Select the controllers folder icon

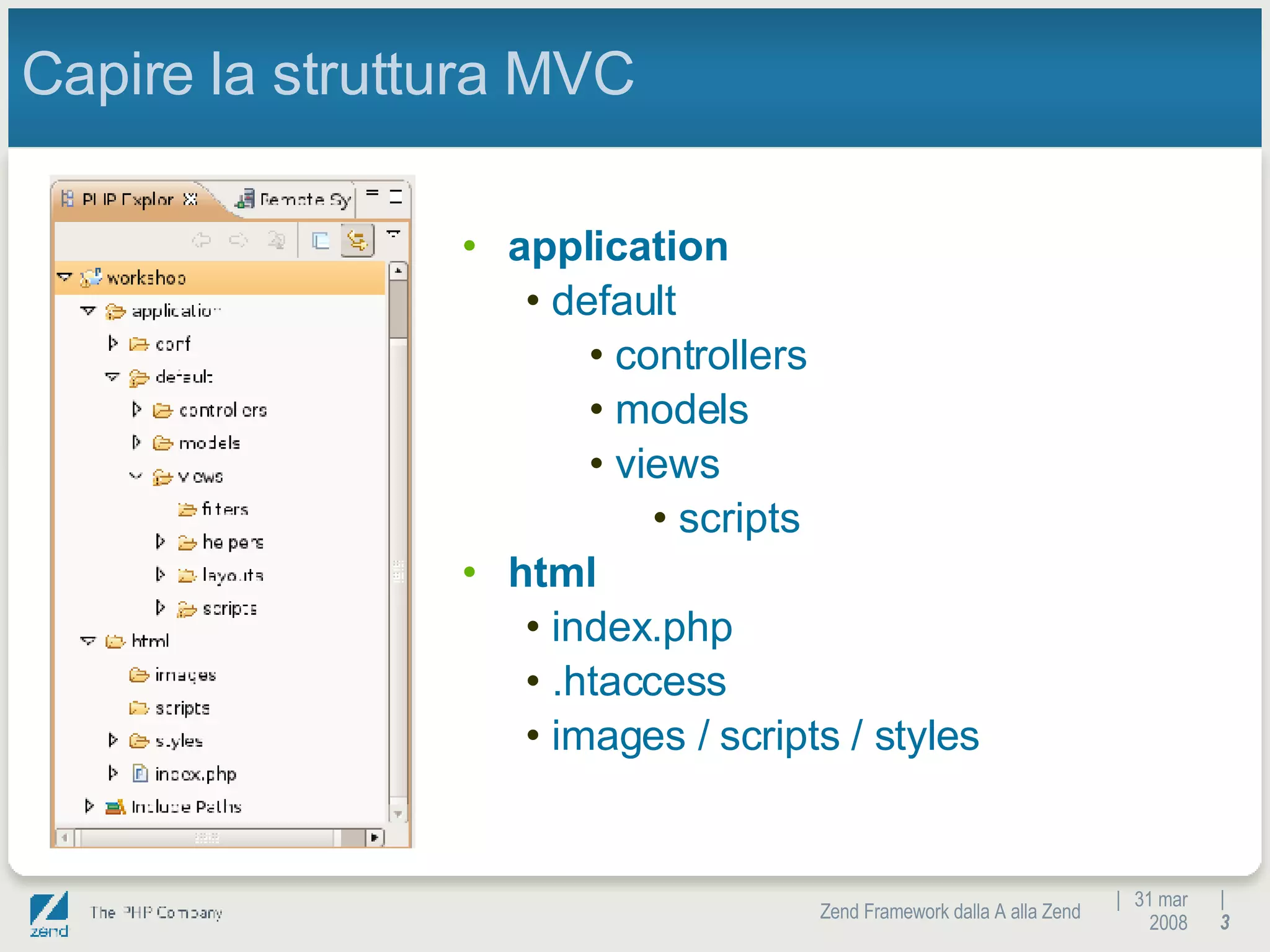click(162, 410)
